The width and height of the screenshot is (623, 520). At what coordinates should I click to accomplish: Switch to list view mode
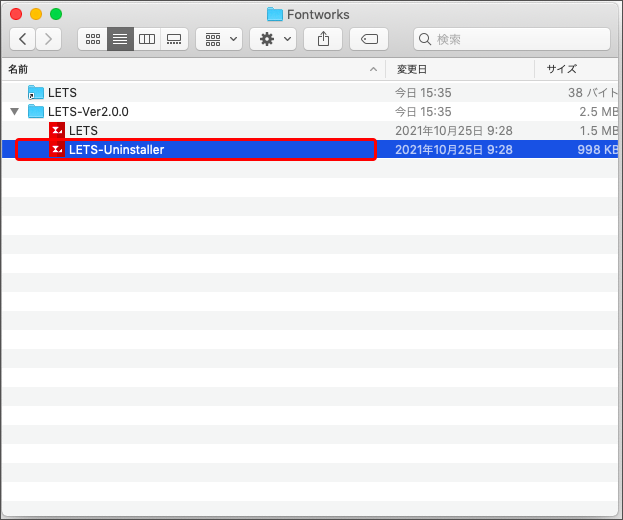[x=120, y=39]
